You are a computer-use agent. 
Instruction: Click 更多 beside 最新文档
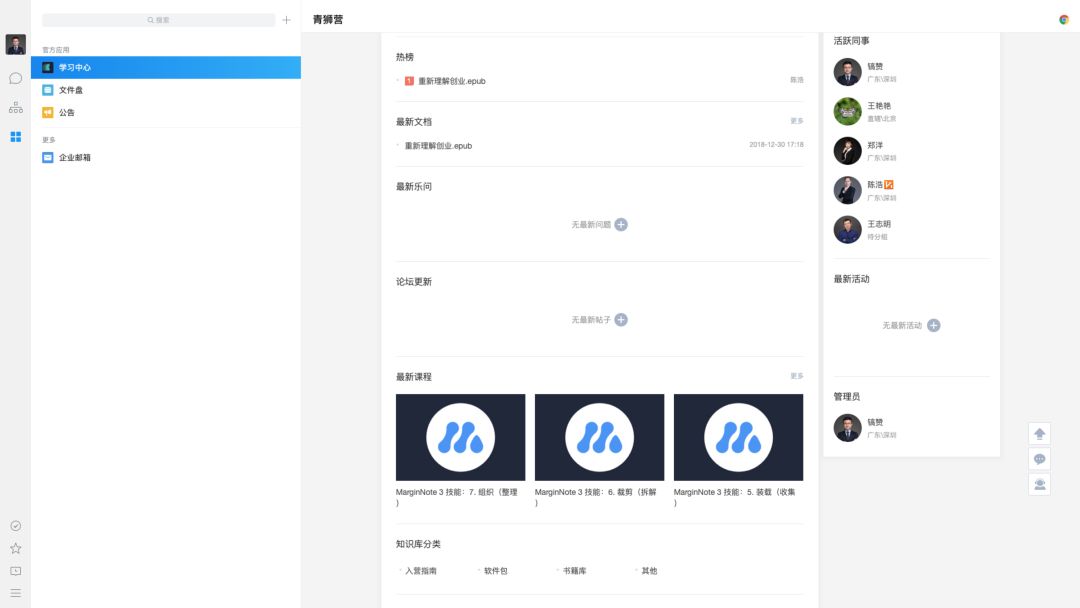coord(797,121)
